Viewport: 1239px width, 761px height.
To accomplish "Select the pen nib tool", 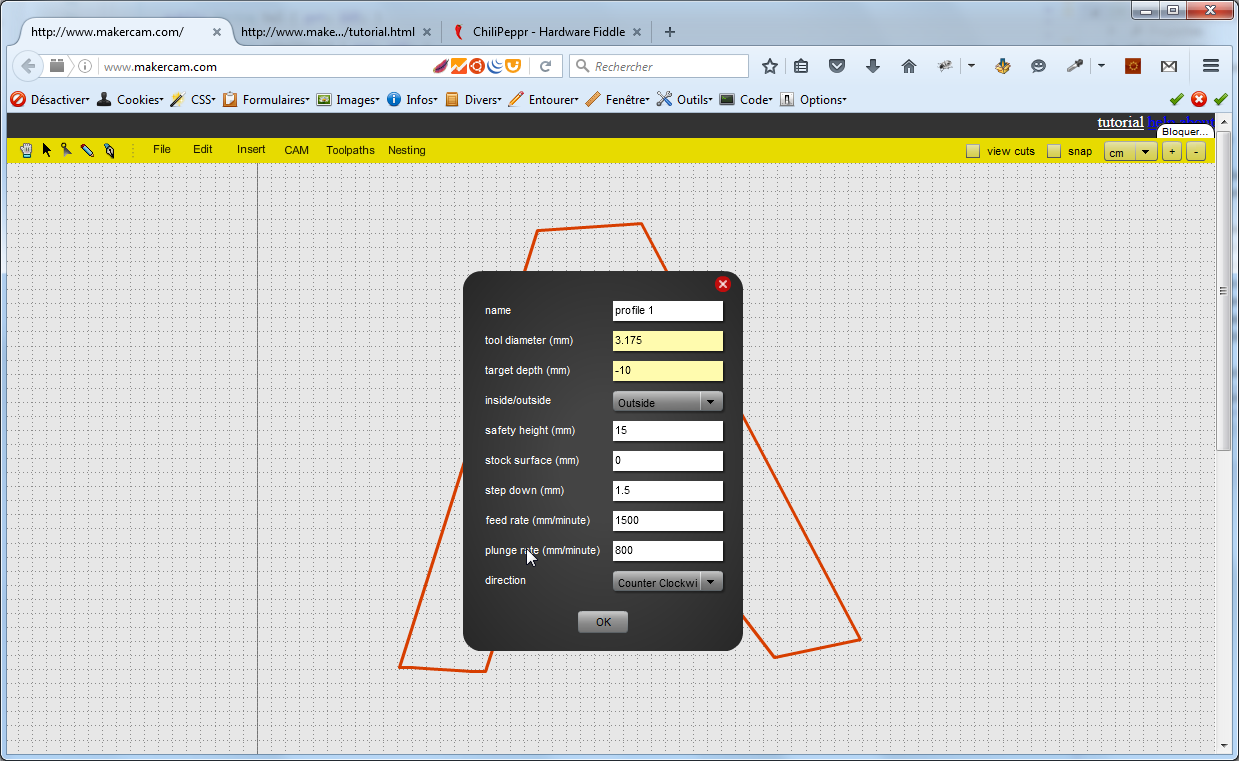I will pyautogui.click(x=109, y=150).
